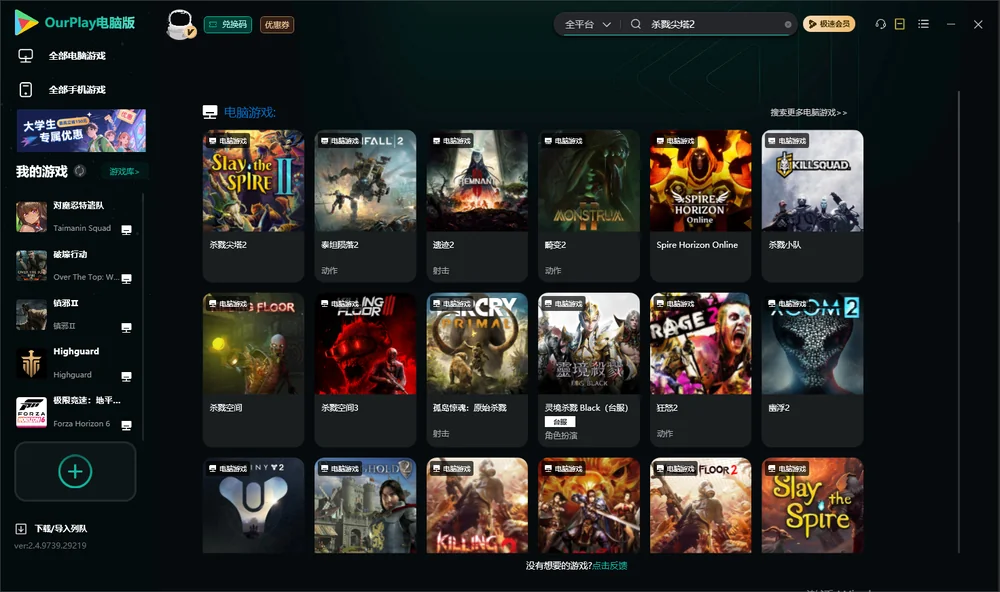Screen dimensions: 1000x592
Task: Open the 灵境杀戮 Black (台服) card
Action: point(589,369)
